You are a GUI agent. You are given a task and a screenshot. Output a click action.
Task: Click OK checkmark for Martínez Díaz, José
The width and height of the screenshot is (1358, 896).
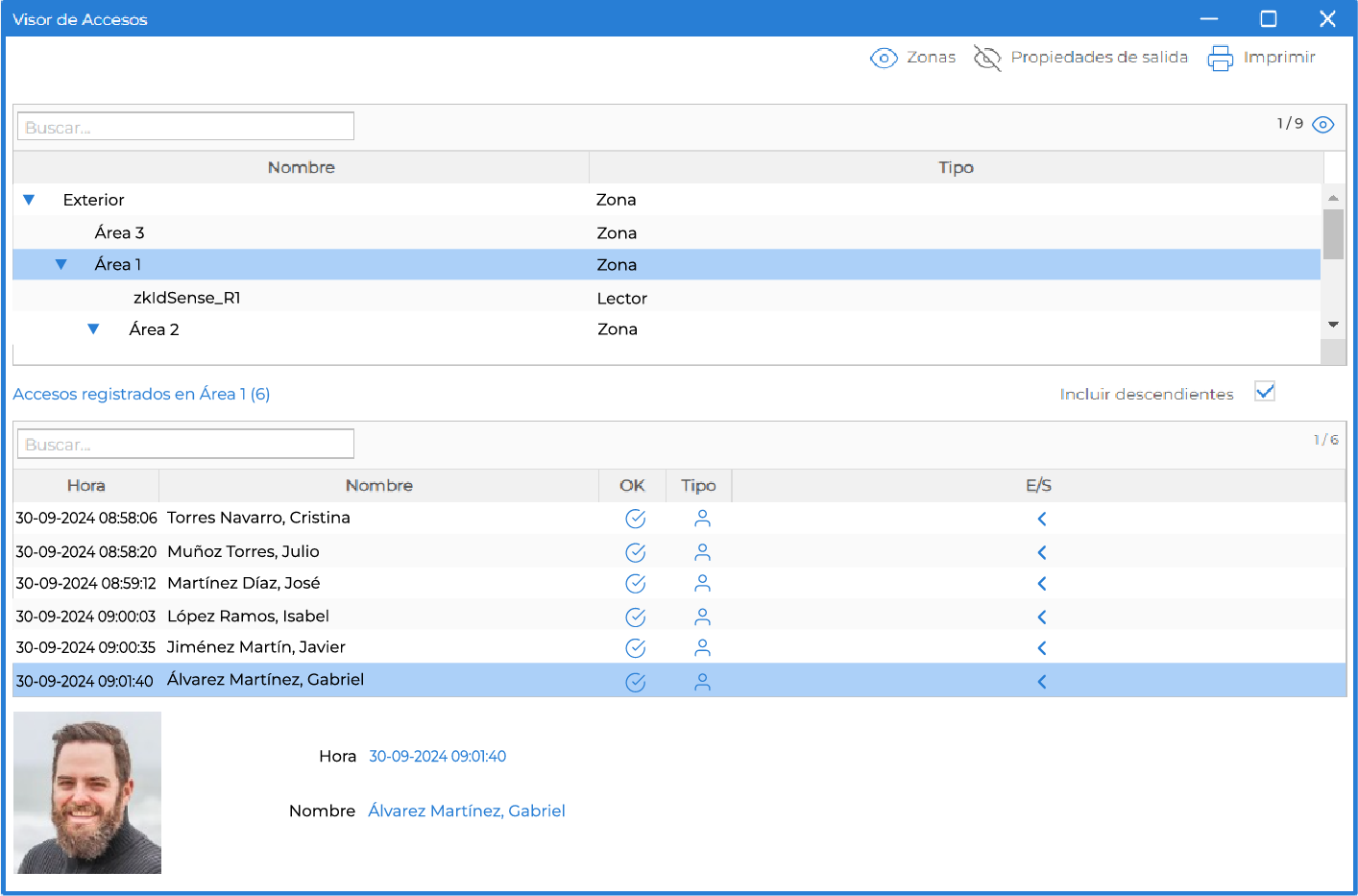point(635,583)
